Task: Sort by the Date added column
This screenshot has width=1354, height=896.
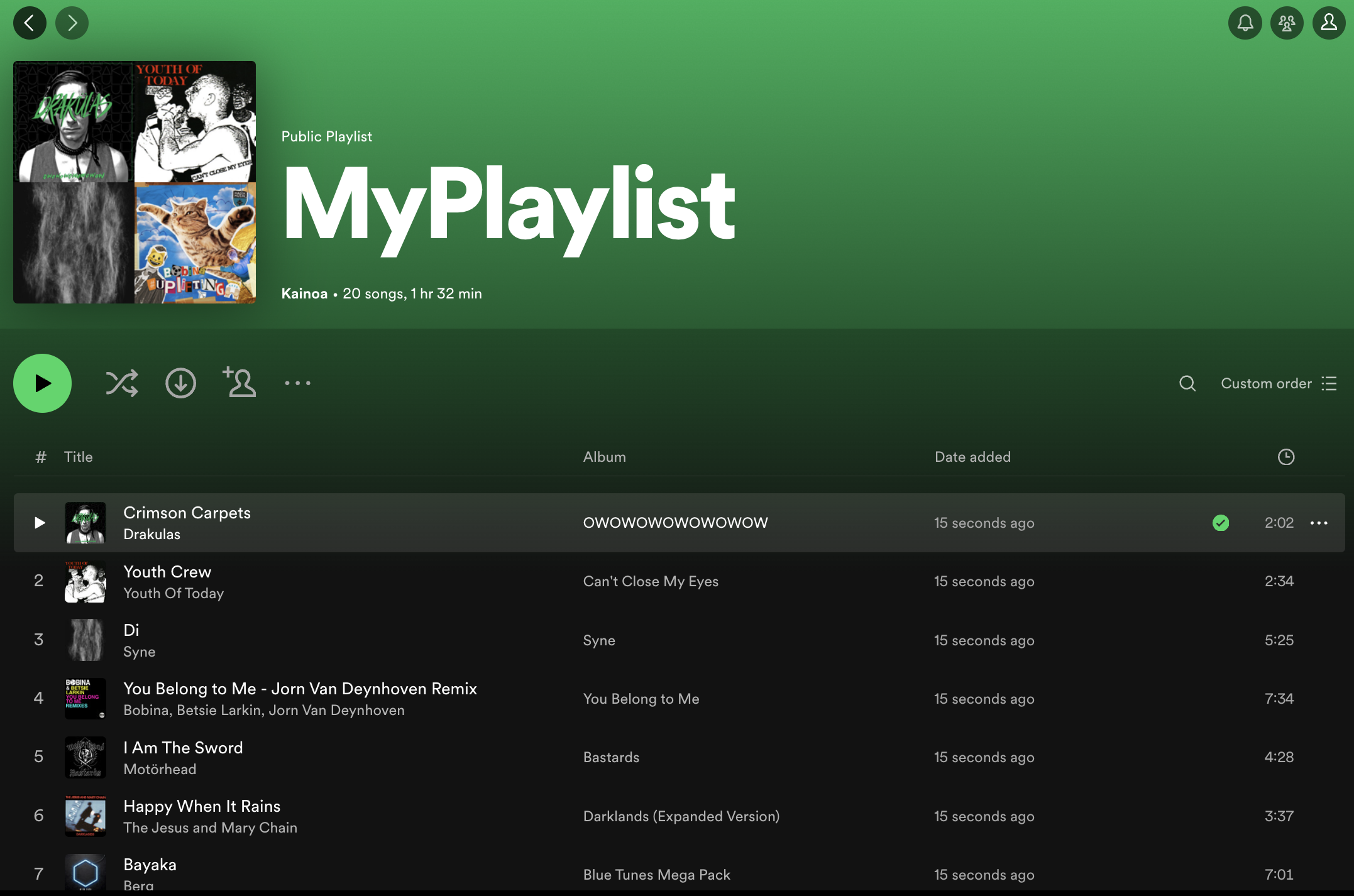Action: coord(972,457)
